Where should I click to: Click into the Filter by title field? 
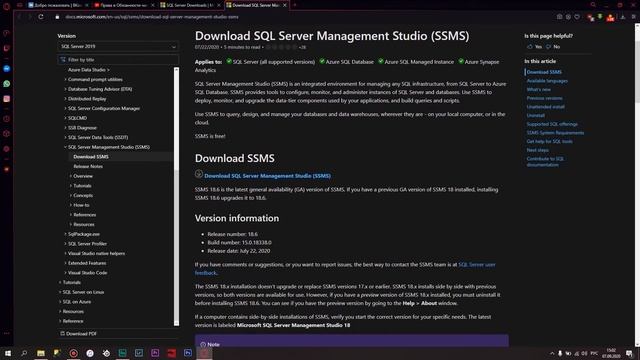(x=118, y=60)
